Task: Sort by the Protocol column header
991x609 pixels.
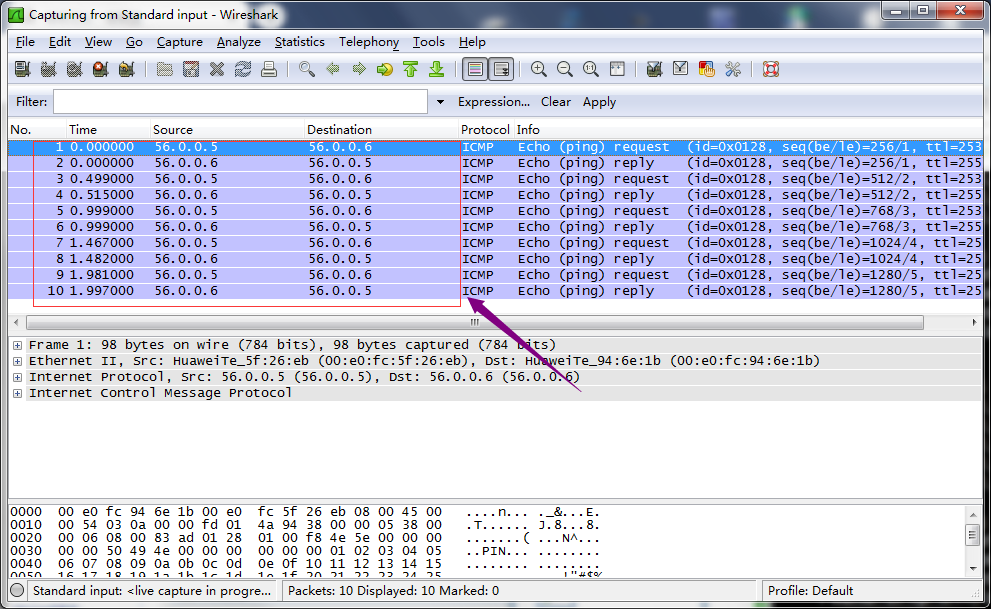Action: pos(485,130)
